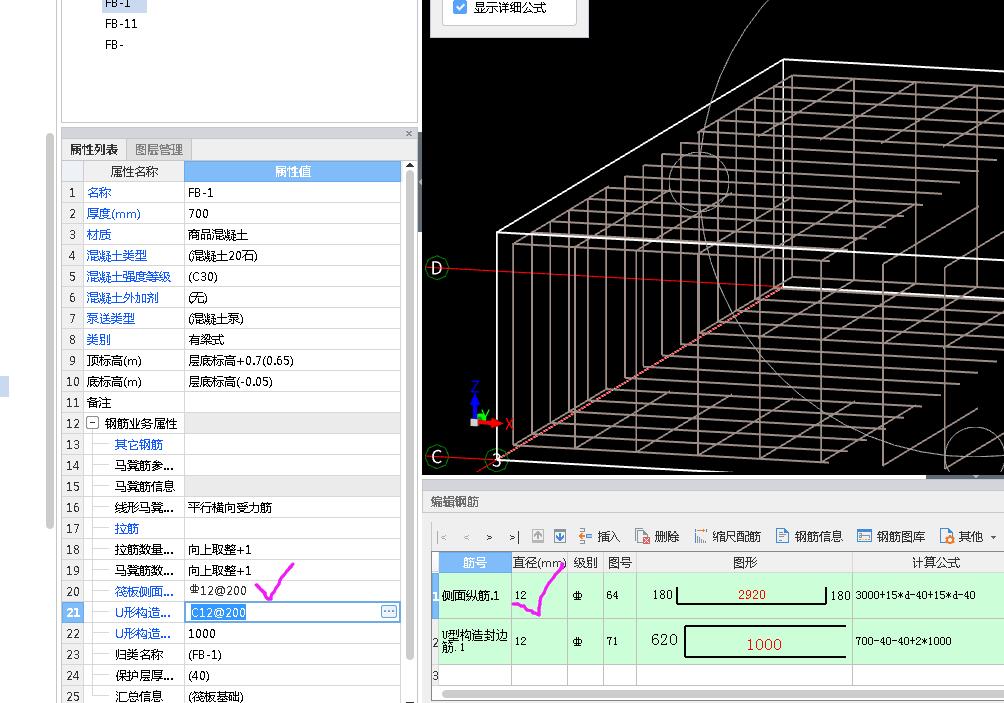Click the 2920 rebar shape dimension
Screen dimensions: 1004x703
[x=751, y=594]
